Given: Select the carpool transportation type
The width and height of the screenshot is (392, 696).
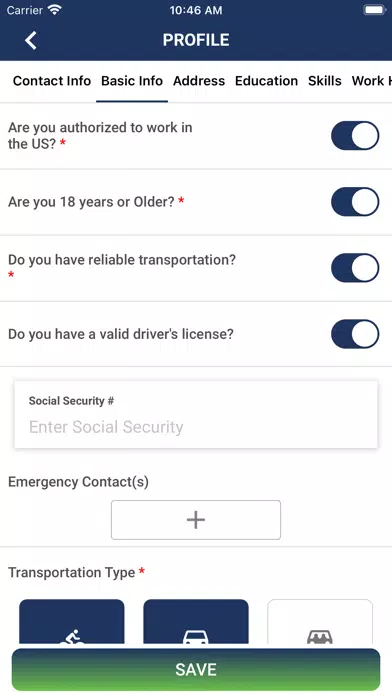Looking at the screenshot, I should click(x=320, y=621).
